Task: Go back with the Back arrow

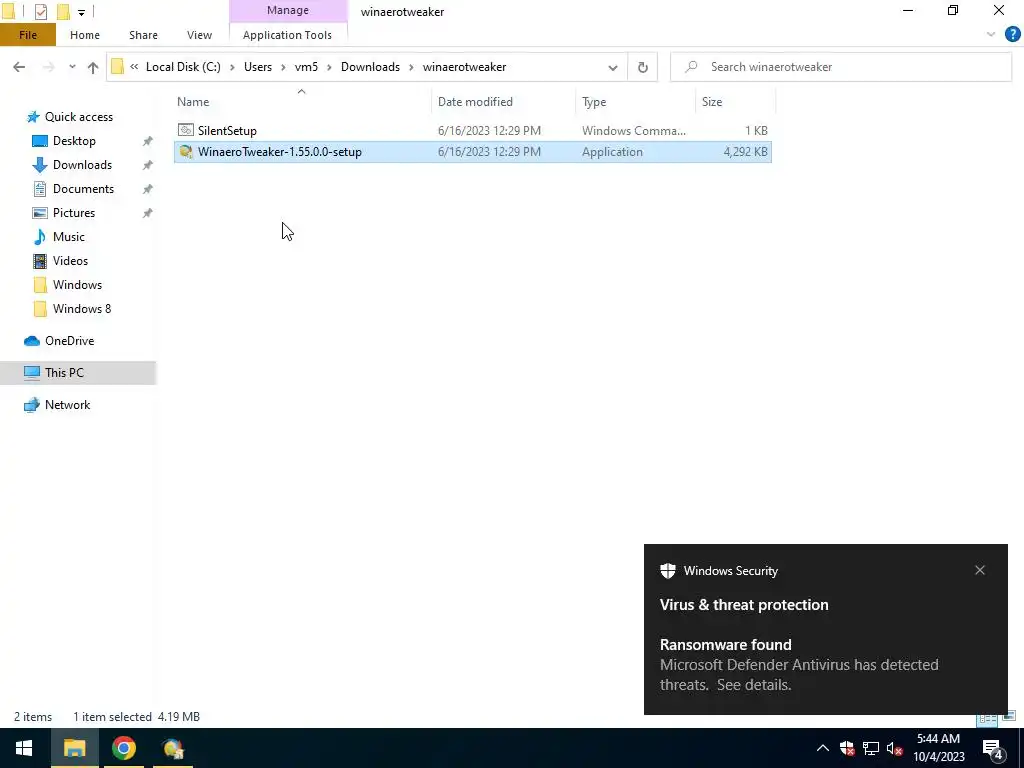Action: click(x=19, y=67)
